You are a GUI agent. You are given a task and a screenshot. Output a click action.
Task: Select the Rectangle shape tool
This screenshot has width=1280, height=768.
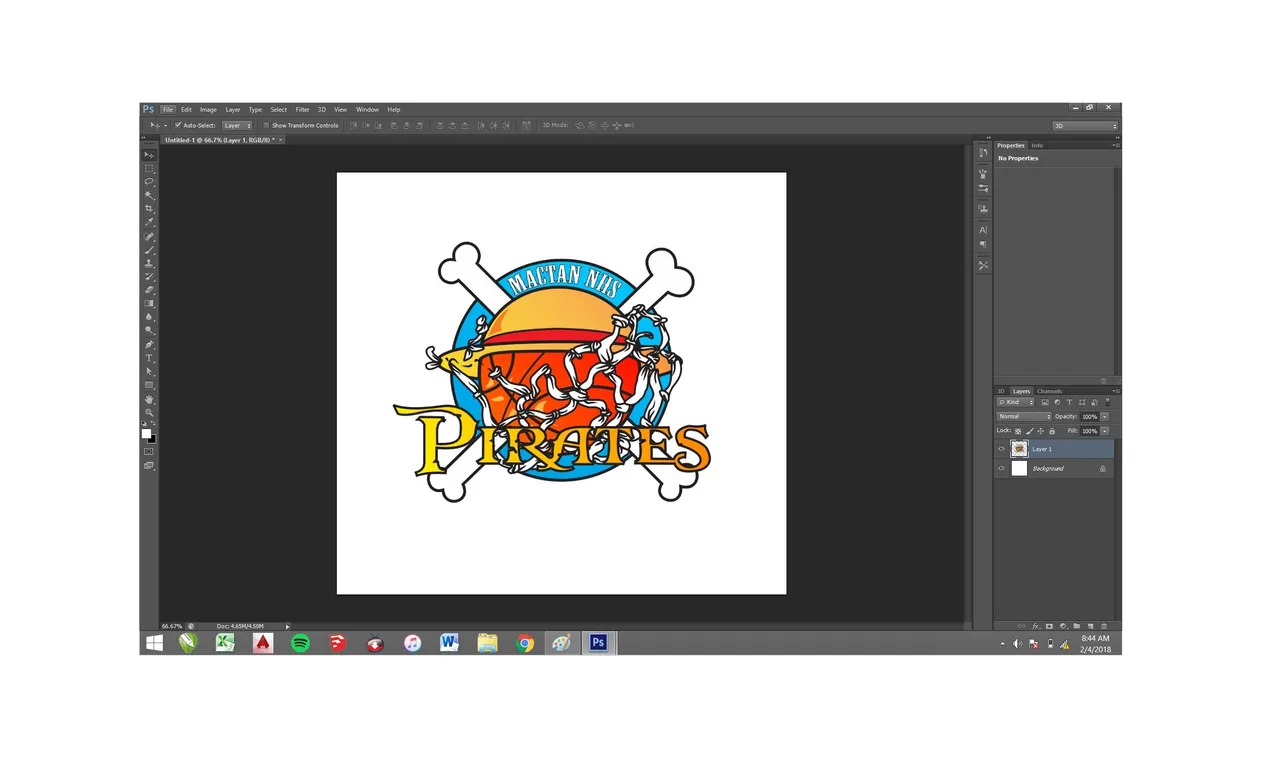(x=149, y=385)
